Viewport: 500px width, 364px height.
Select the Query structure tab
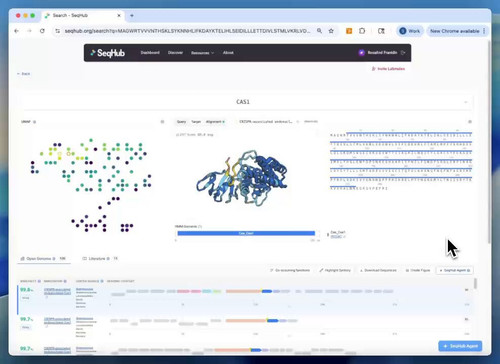pyautogui.click(x=181, y=122)
